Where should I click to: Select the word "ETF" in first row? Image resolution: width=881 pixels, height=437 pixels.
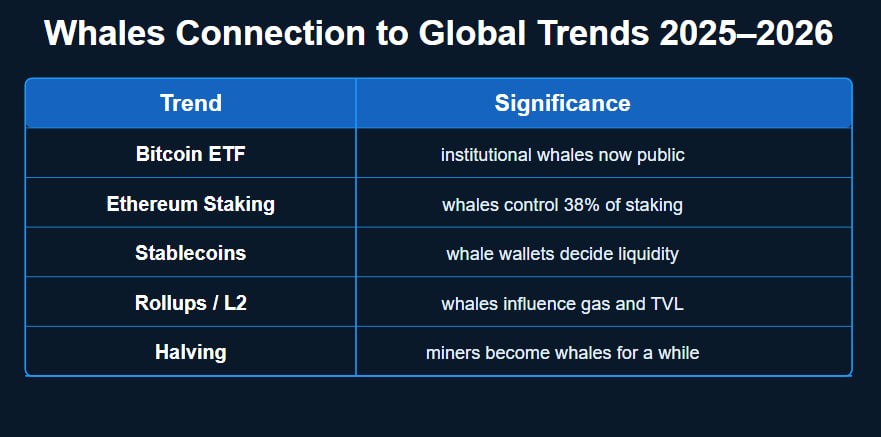coord(226,155)
